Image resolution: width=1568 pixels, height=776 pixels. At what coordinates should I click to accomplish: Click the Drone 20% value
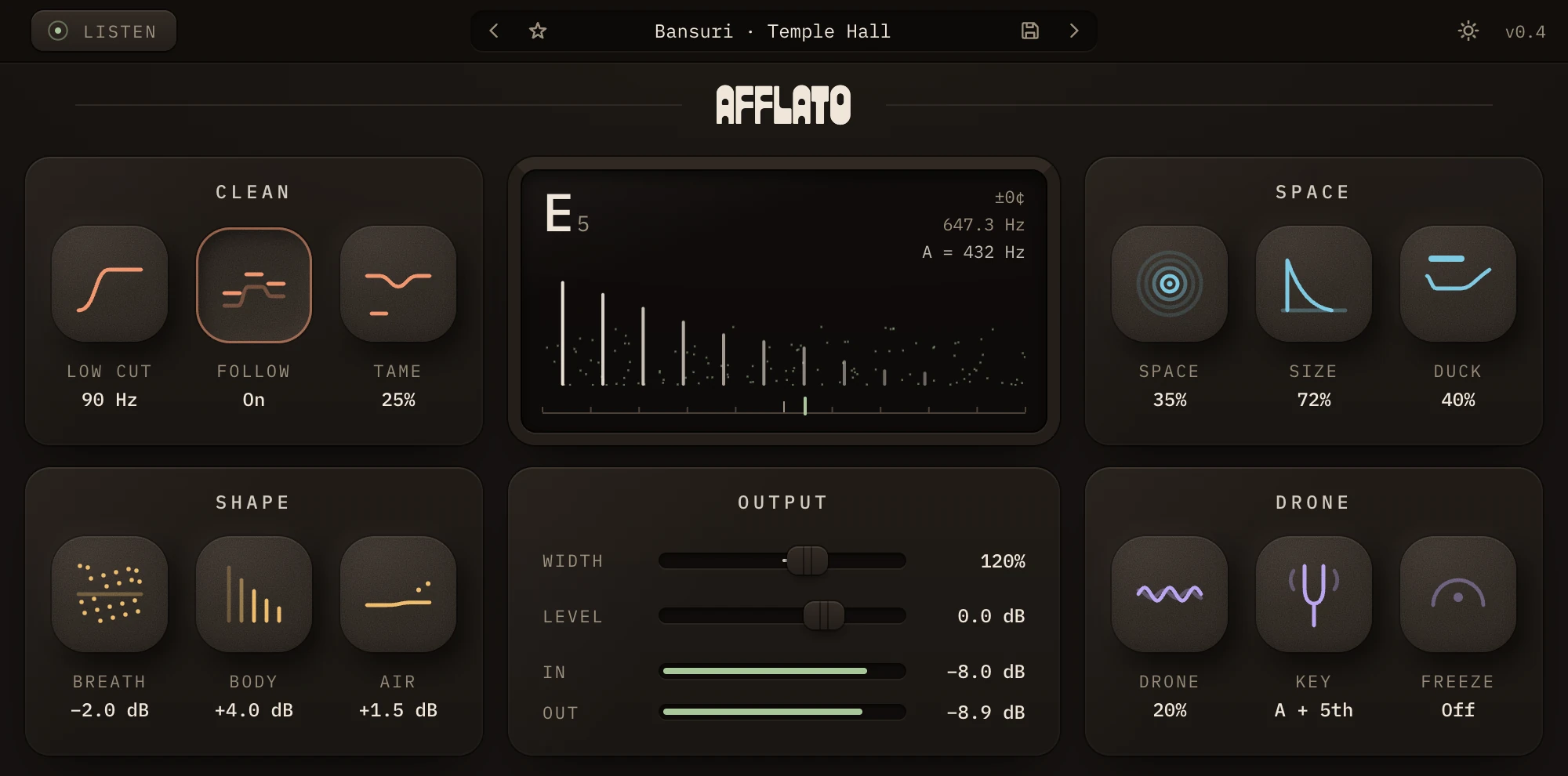1170,710
